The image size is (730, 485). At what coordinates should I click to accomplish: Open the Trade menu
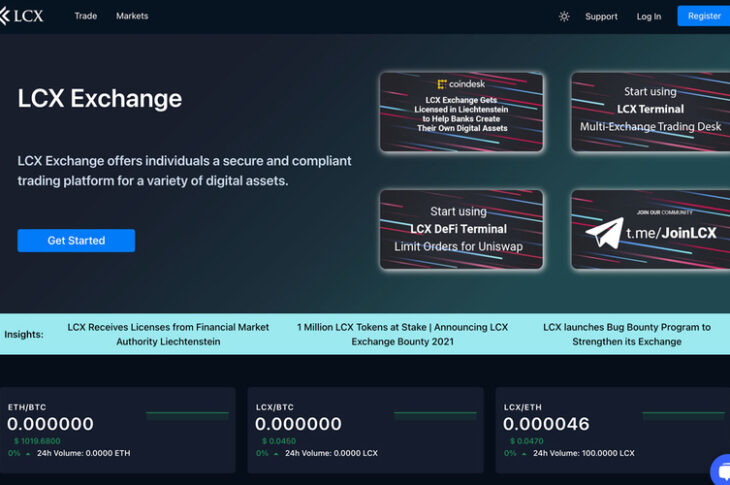click(86, 16)
